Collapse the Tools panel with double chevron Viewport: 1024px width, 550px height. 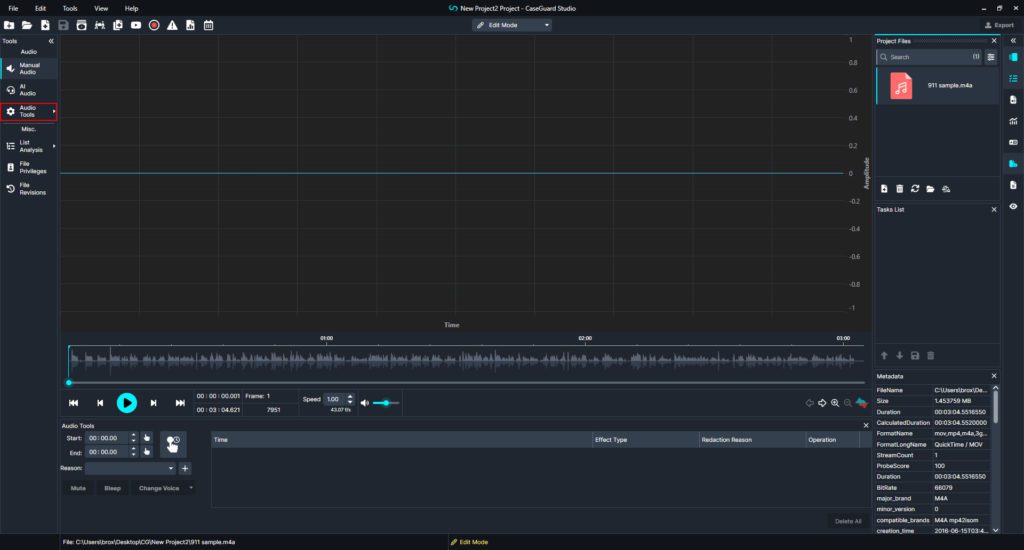[51, 41]
